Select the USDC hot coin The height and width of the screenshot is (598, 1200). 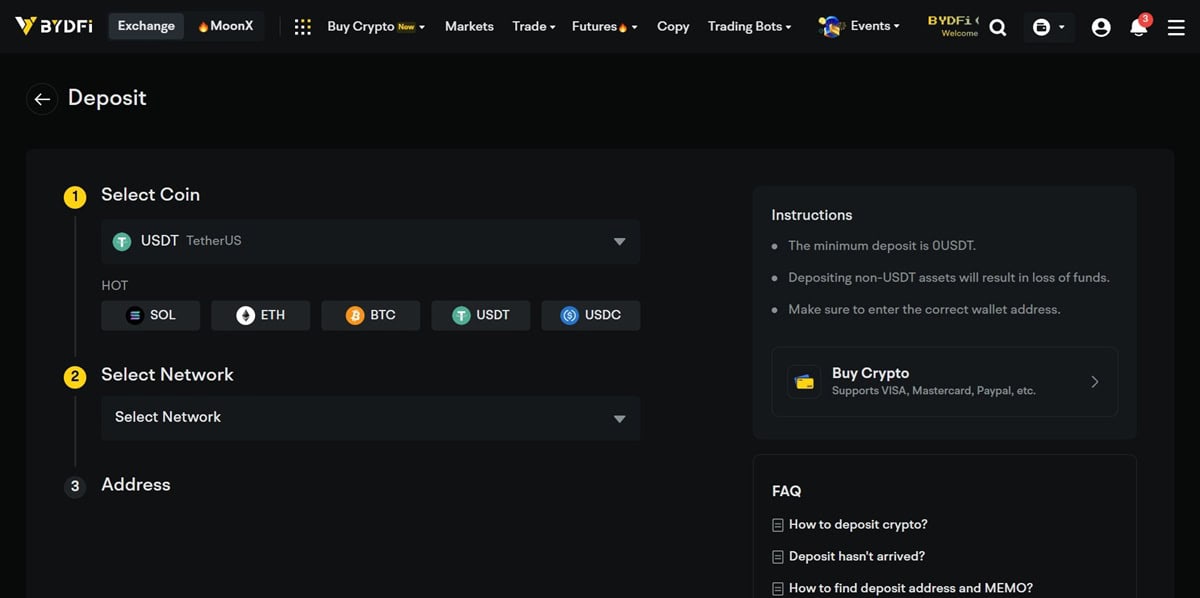pyautogui.click(x=590, y=315)
